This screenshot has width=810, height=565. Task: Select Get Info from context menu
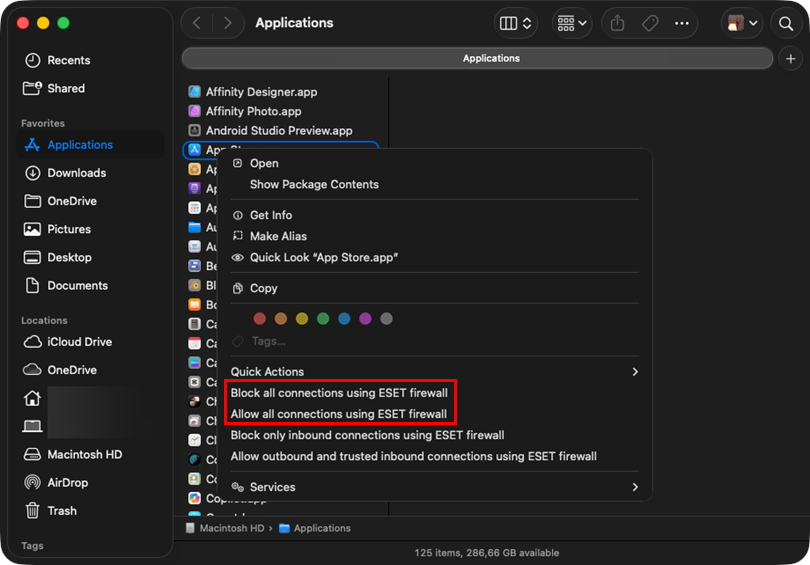point(271,215)
